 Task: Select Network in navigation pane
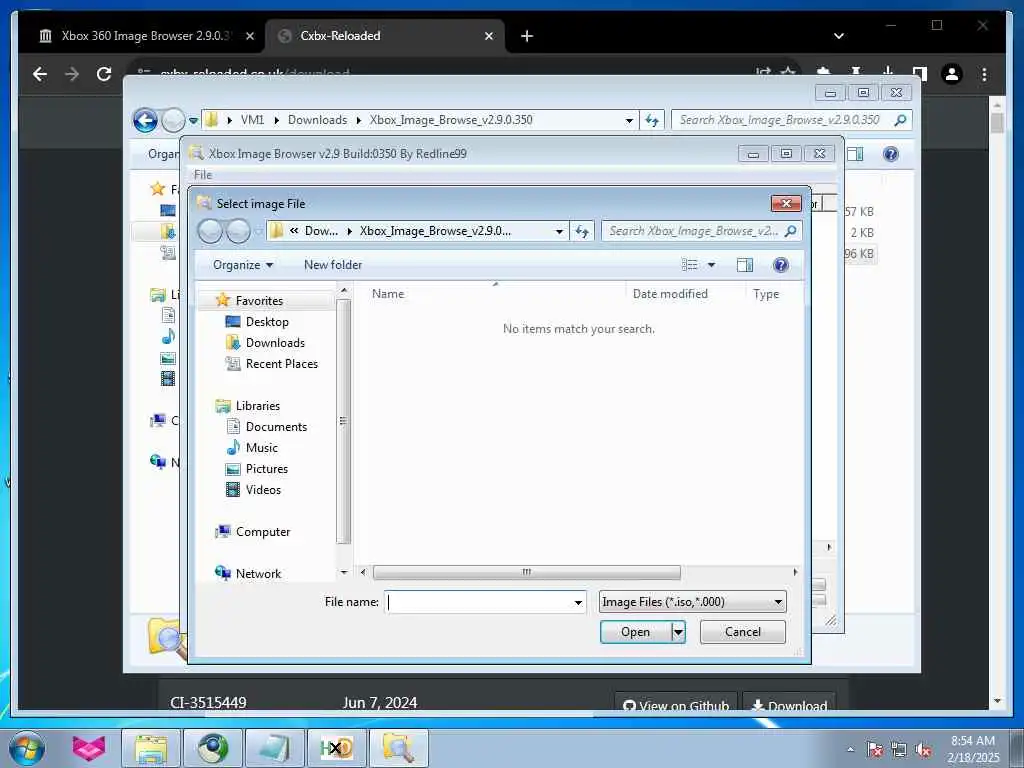(x=258, y=573)
